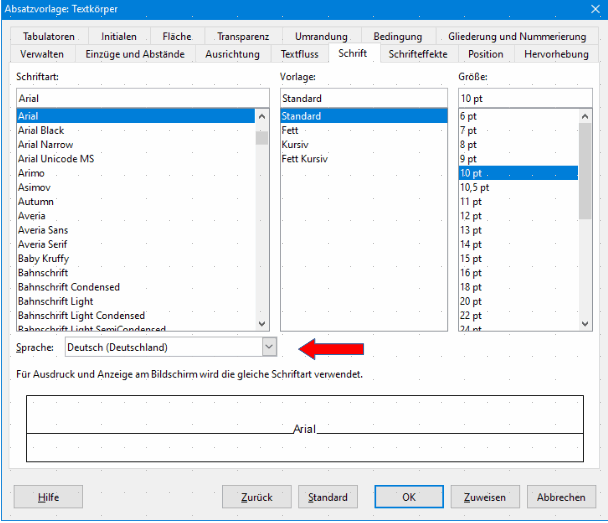Open the Transparenz tab
Screen dimensions: 608x523
243,36
